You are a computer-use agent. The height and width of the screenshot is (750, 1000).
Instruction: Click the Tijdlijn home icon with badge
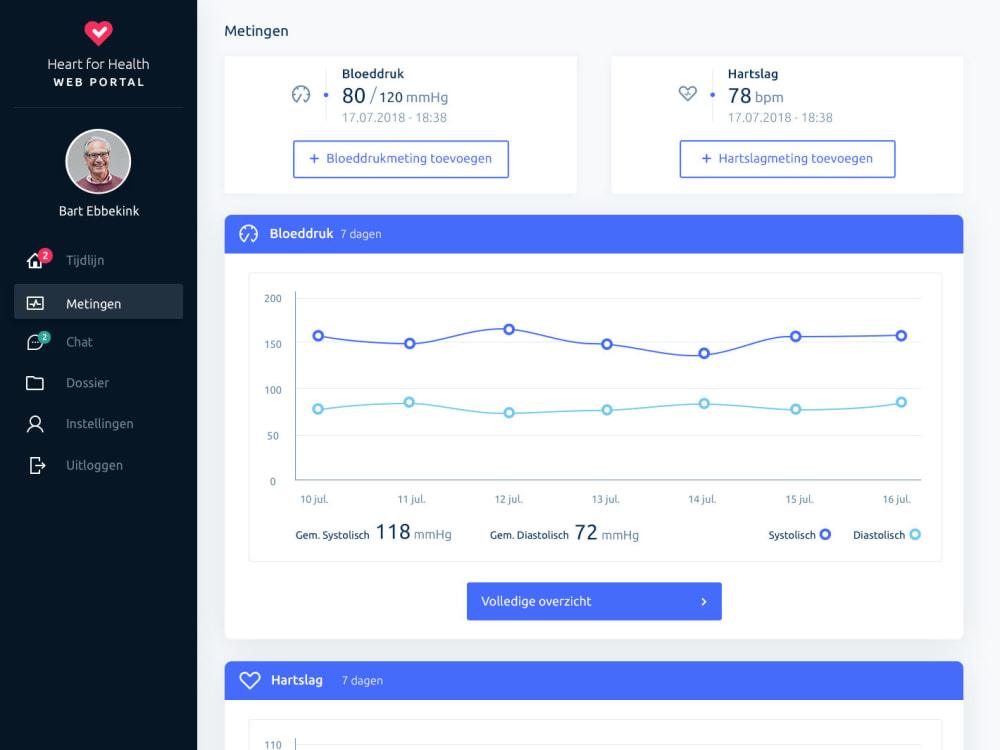click(38, 258)
